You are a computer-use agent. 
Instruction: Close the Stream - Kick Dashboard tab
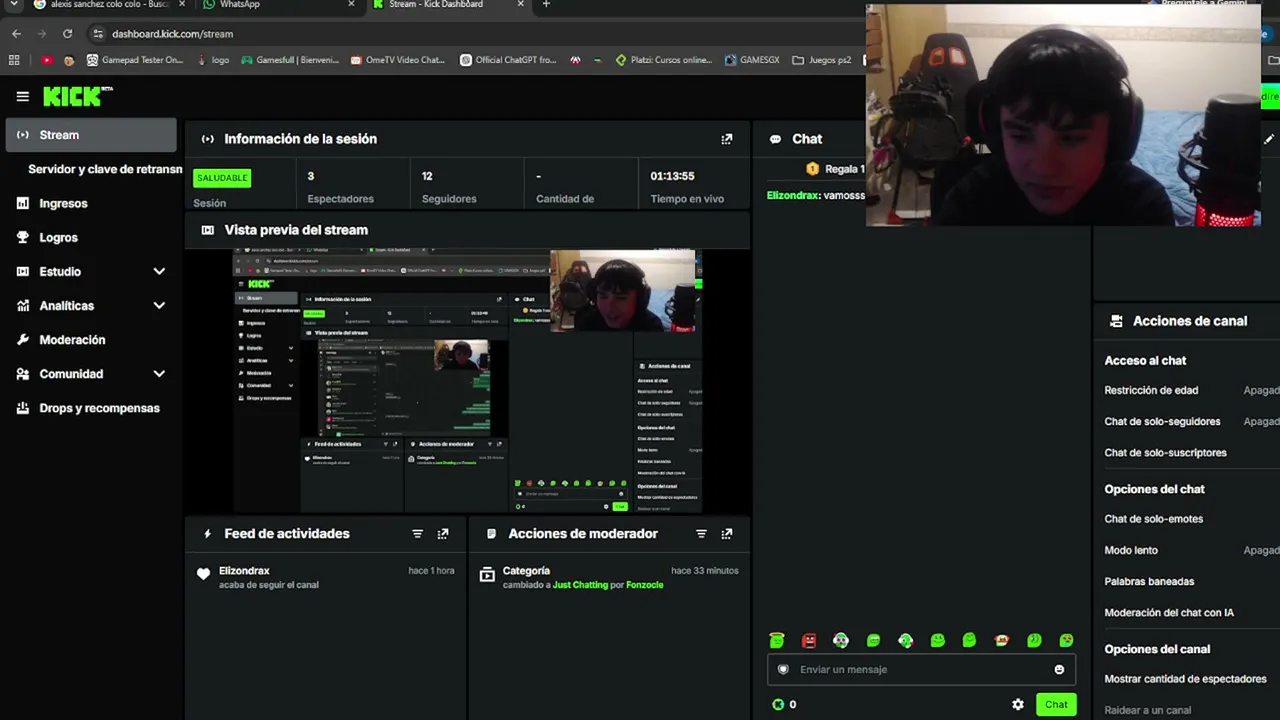tap(521, 5)
